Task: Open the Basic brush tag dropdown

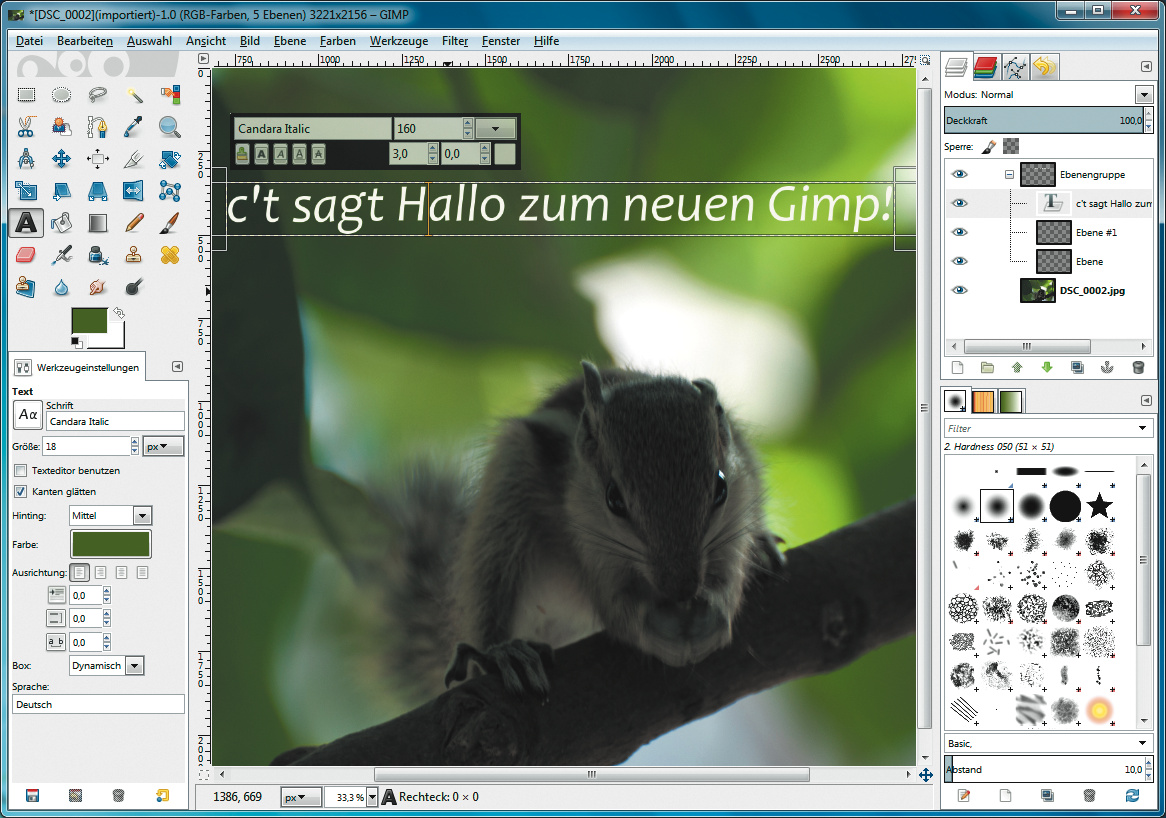Action: pos(1142,743)
